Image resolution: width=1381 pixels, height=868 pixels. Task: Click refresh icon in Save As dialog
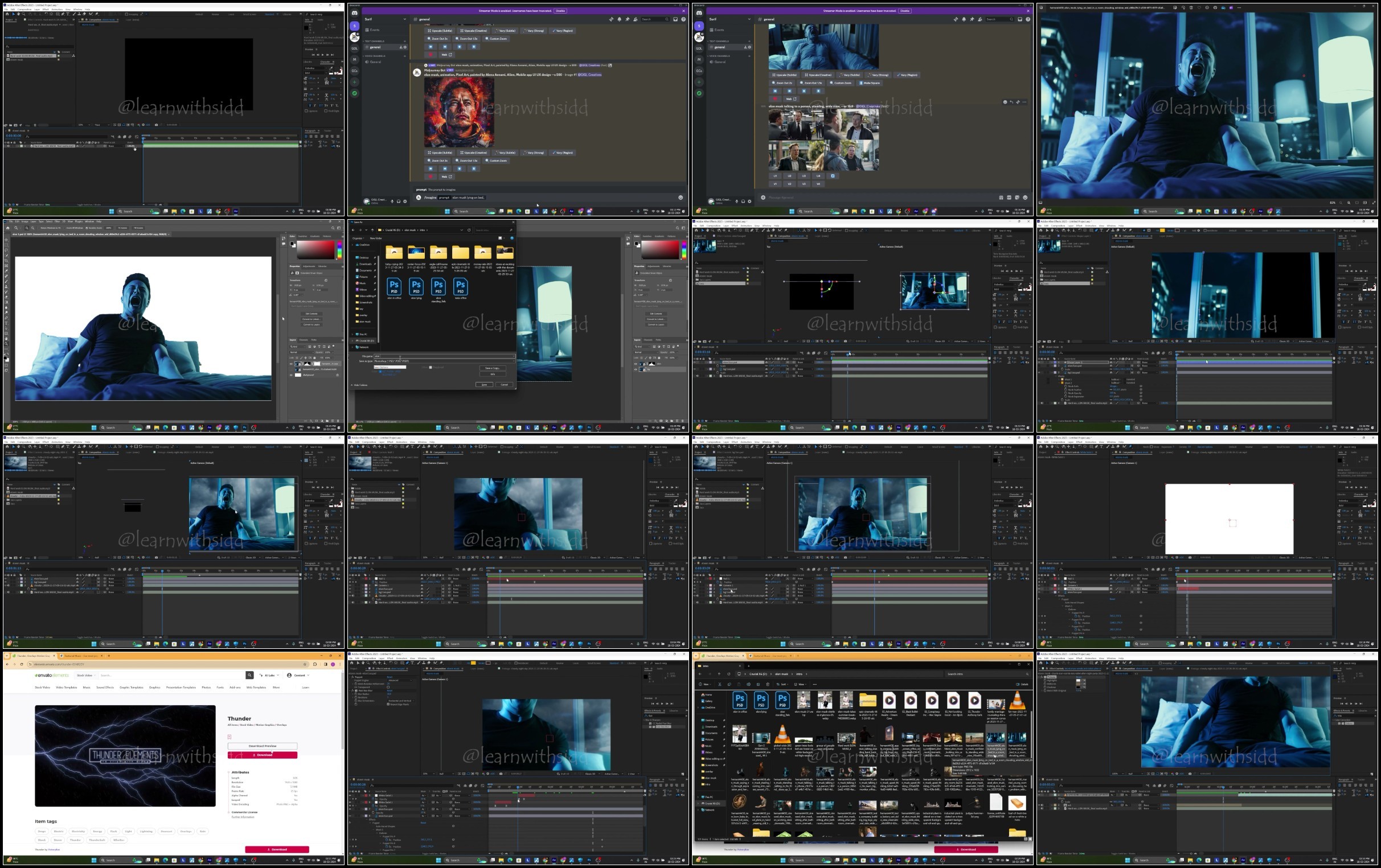click(469, 231)
